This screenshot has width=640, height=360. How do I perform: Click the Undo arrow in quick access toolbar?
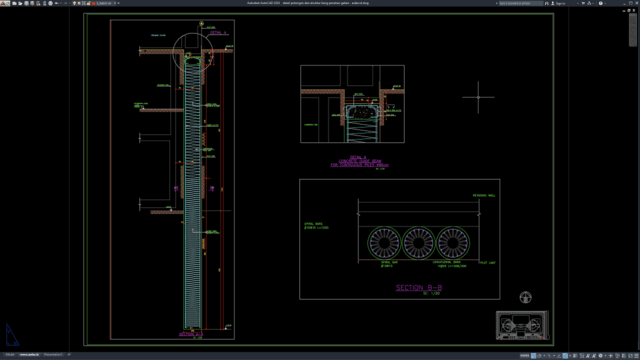pyautogui.click(x=57, y=3)
